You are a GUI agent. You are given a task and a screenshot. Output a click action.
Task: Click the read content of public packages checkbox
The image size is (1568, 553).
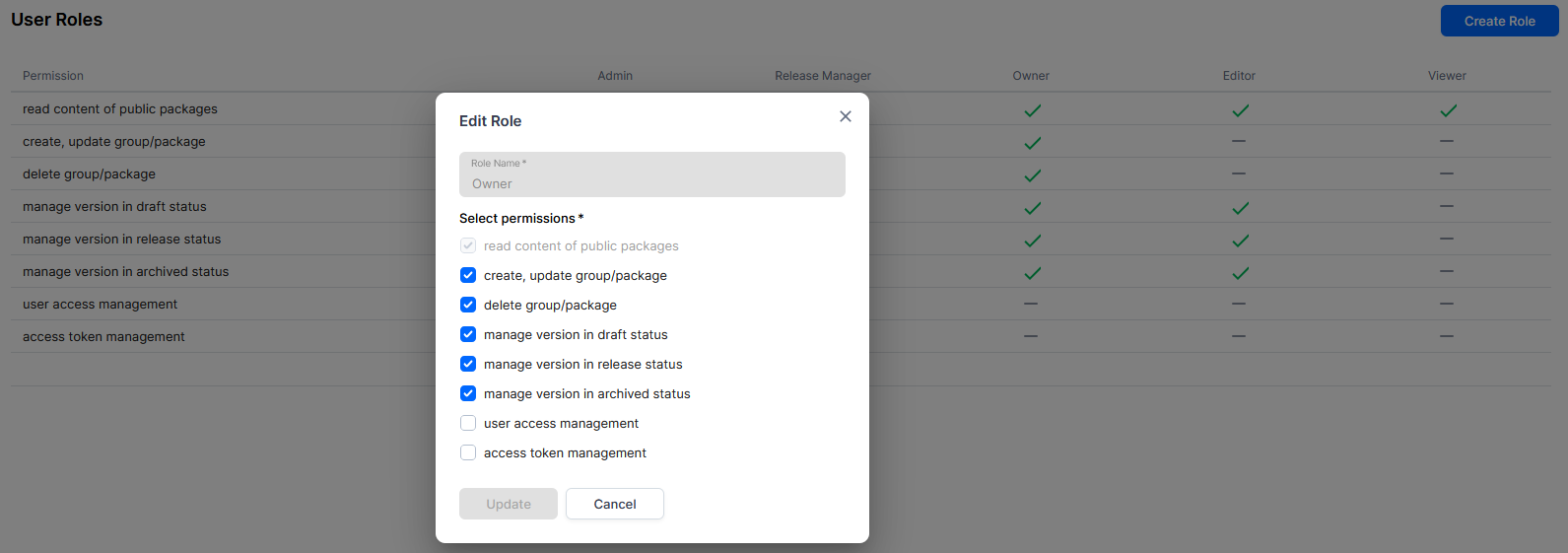pyautogui.click(x=468, y=245)
